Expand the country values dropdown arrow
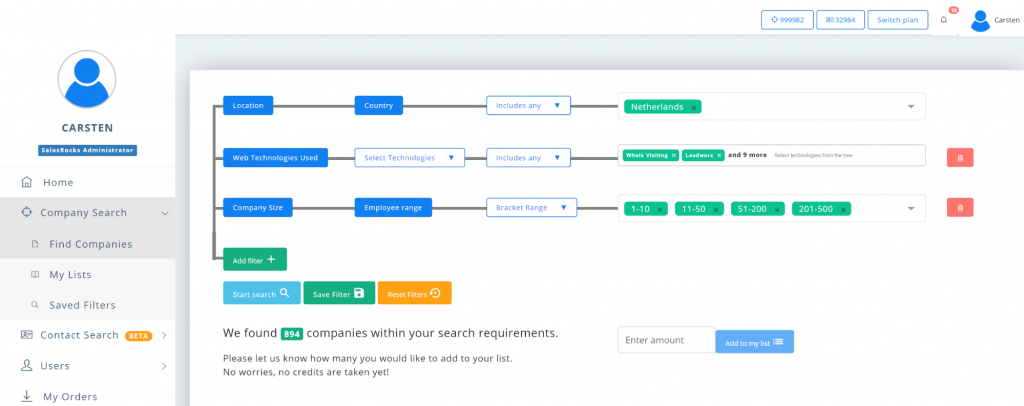This screenshot has height=406, width=1024. click(x=911, y=107)
